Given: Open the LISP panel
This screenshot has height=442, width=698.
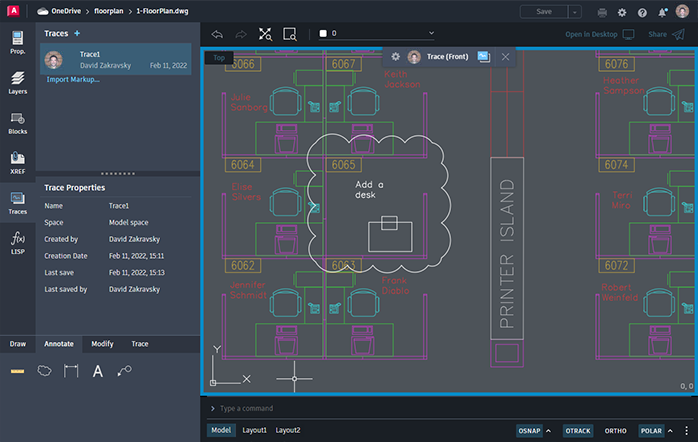Looking at the screenshot, I should 18,243.
